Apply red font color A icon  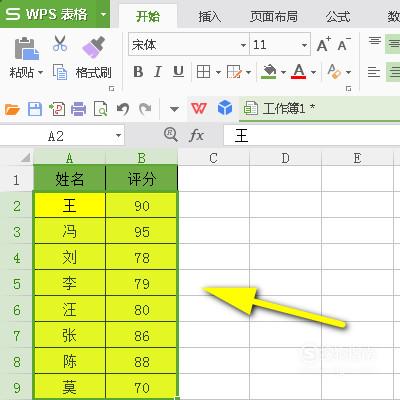point(298,71)
